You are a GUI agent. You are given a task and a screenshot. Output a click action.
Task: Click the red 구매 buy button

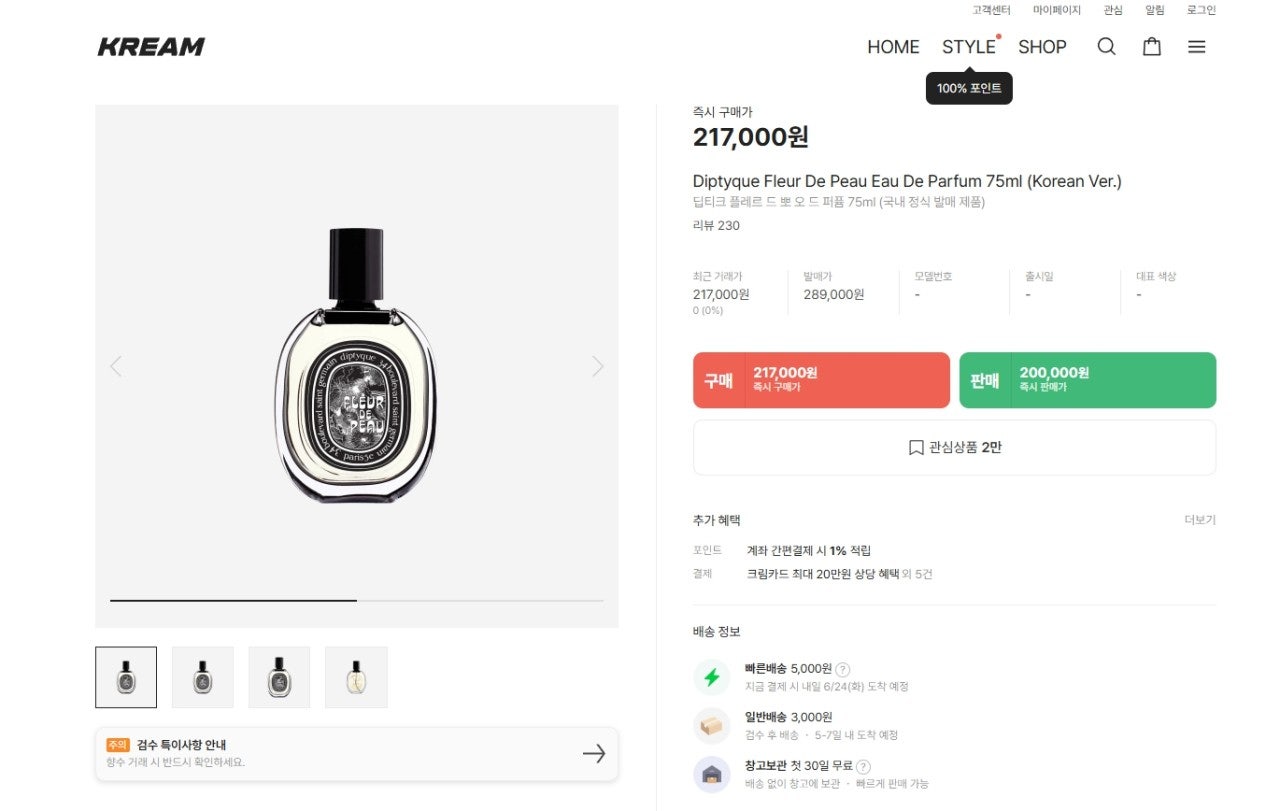pyautogui.click(x=821, y=380)
